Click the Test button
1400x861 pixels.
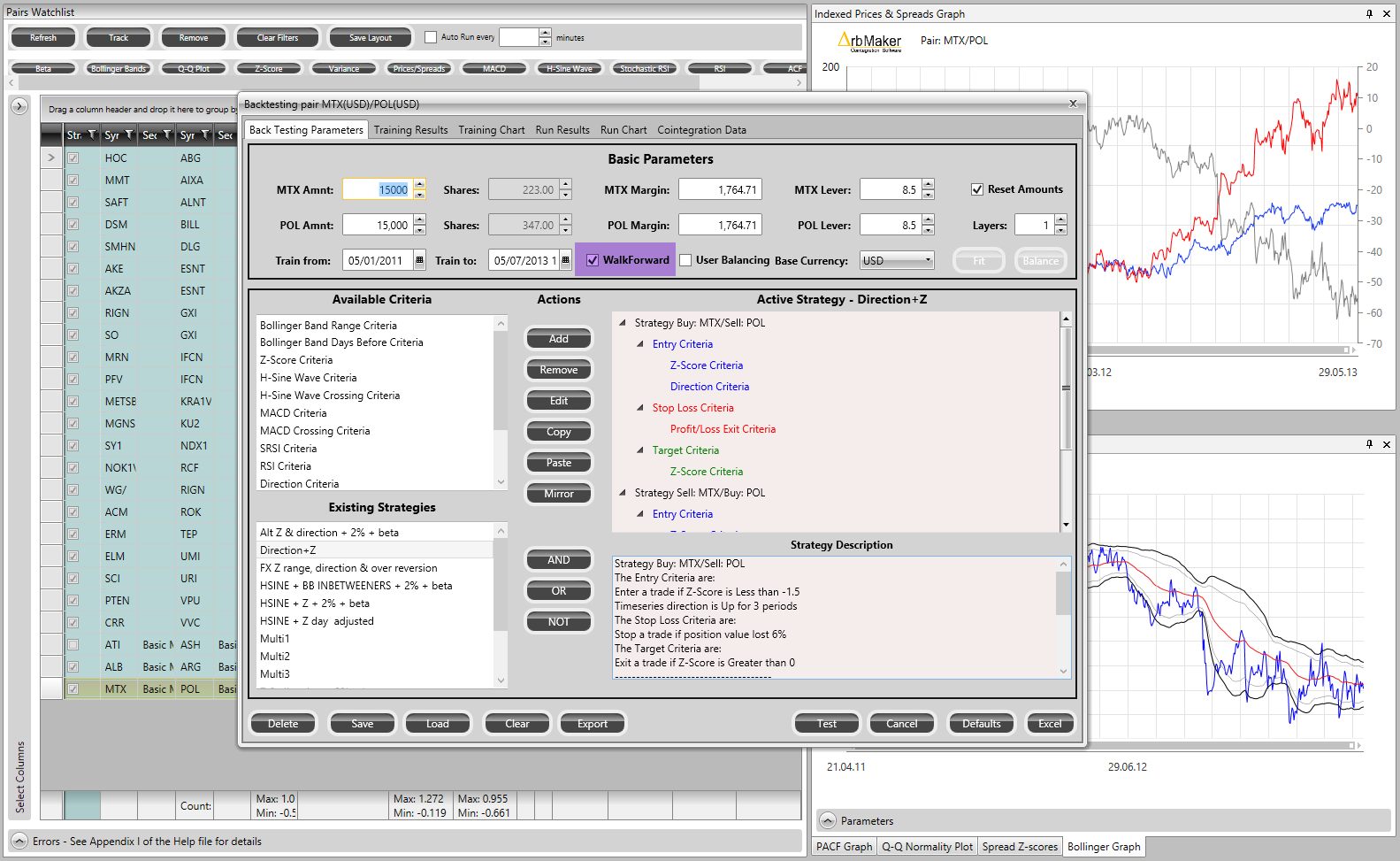click(827, 724)
